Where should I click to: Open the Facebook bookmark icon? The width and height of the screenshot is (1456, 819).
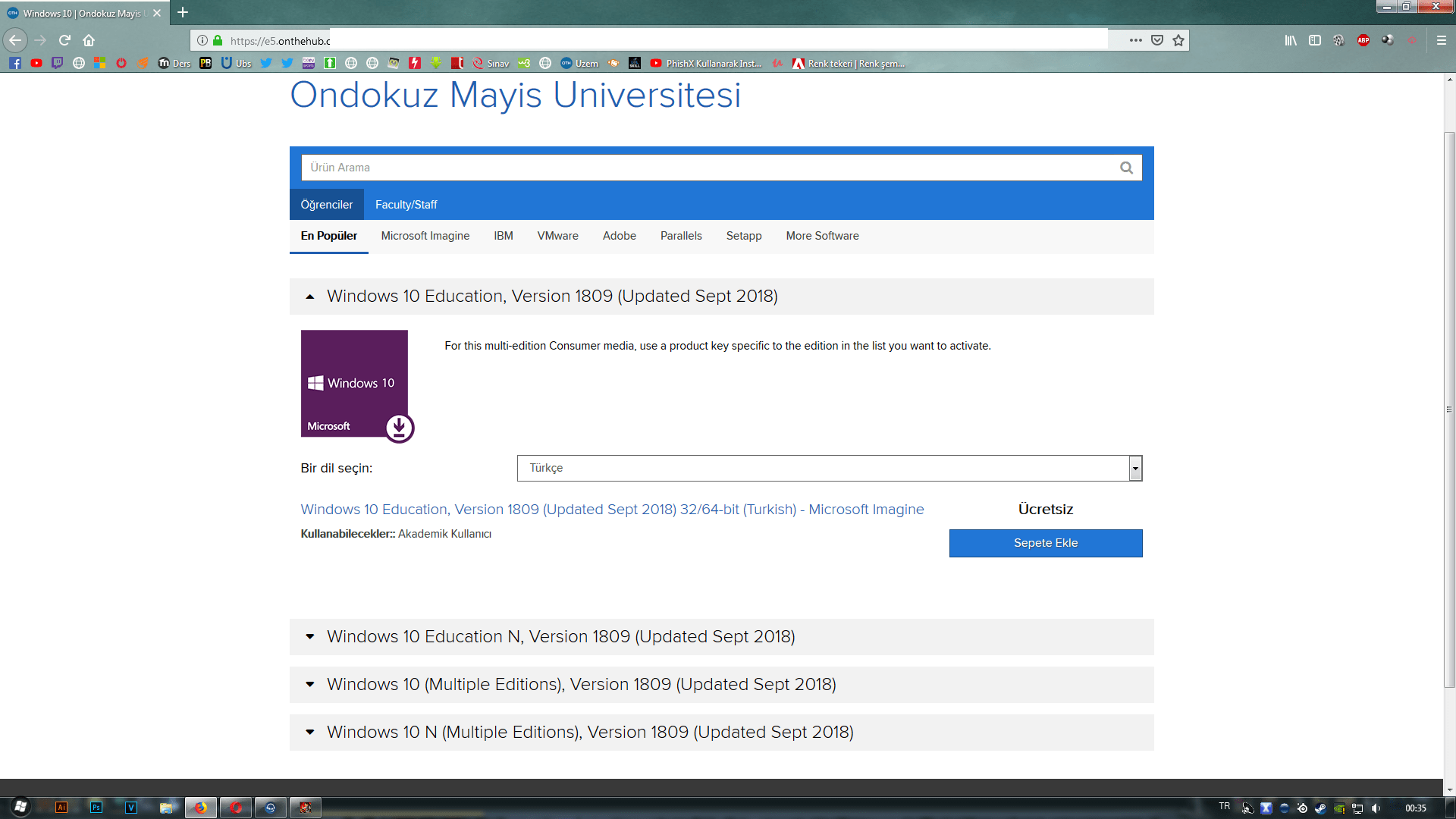[15, 63]
